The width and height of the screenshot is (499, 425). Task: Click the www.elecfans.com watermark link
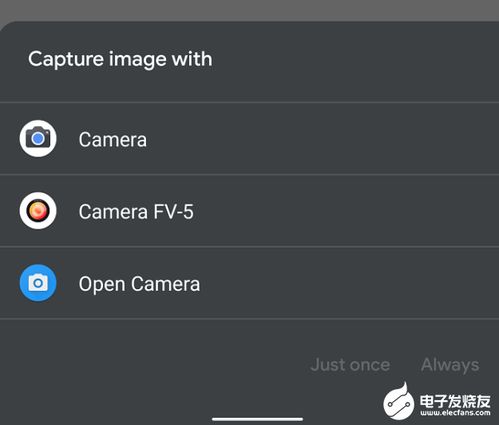click(455, 413)
